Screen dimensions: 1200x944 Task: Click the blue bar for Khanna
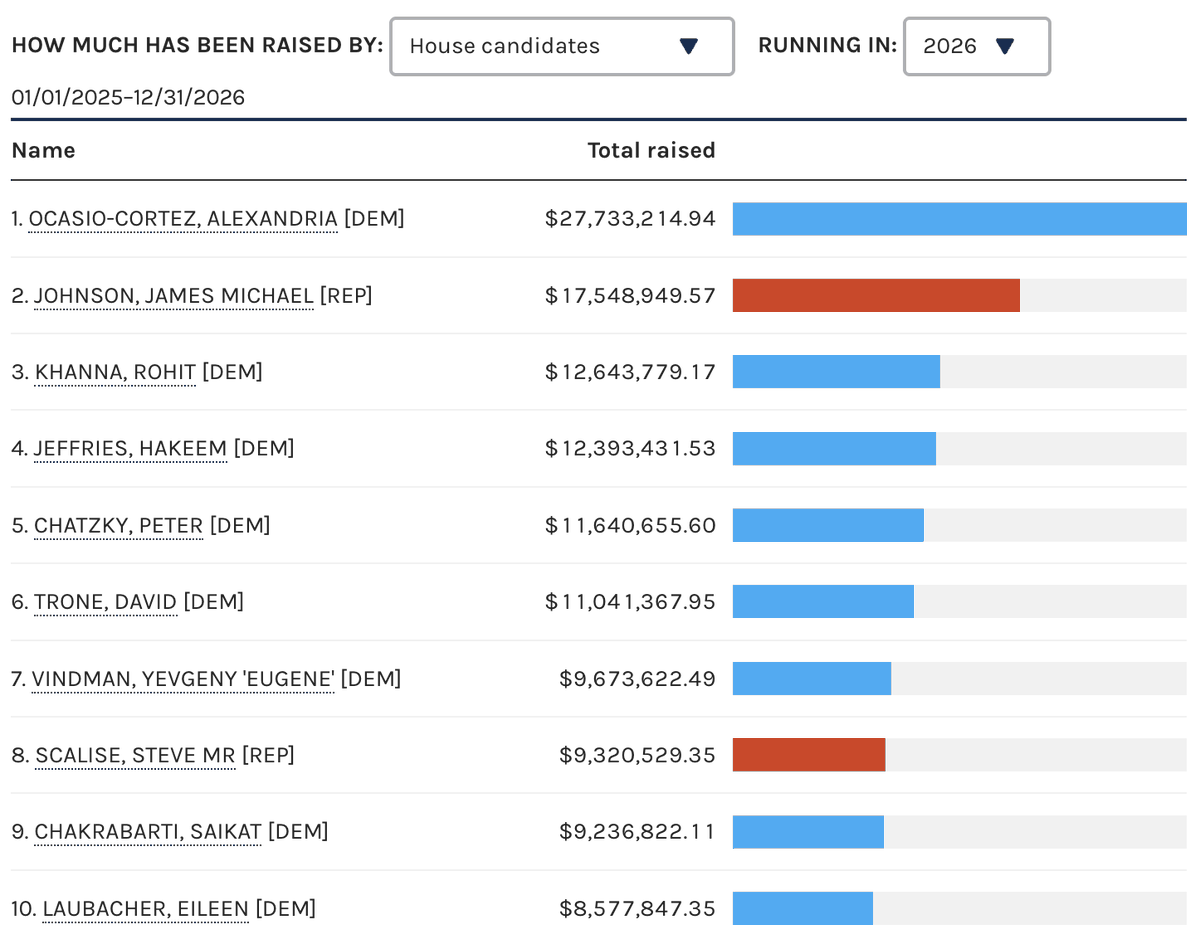836,372
